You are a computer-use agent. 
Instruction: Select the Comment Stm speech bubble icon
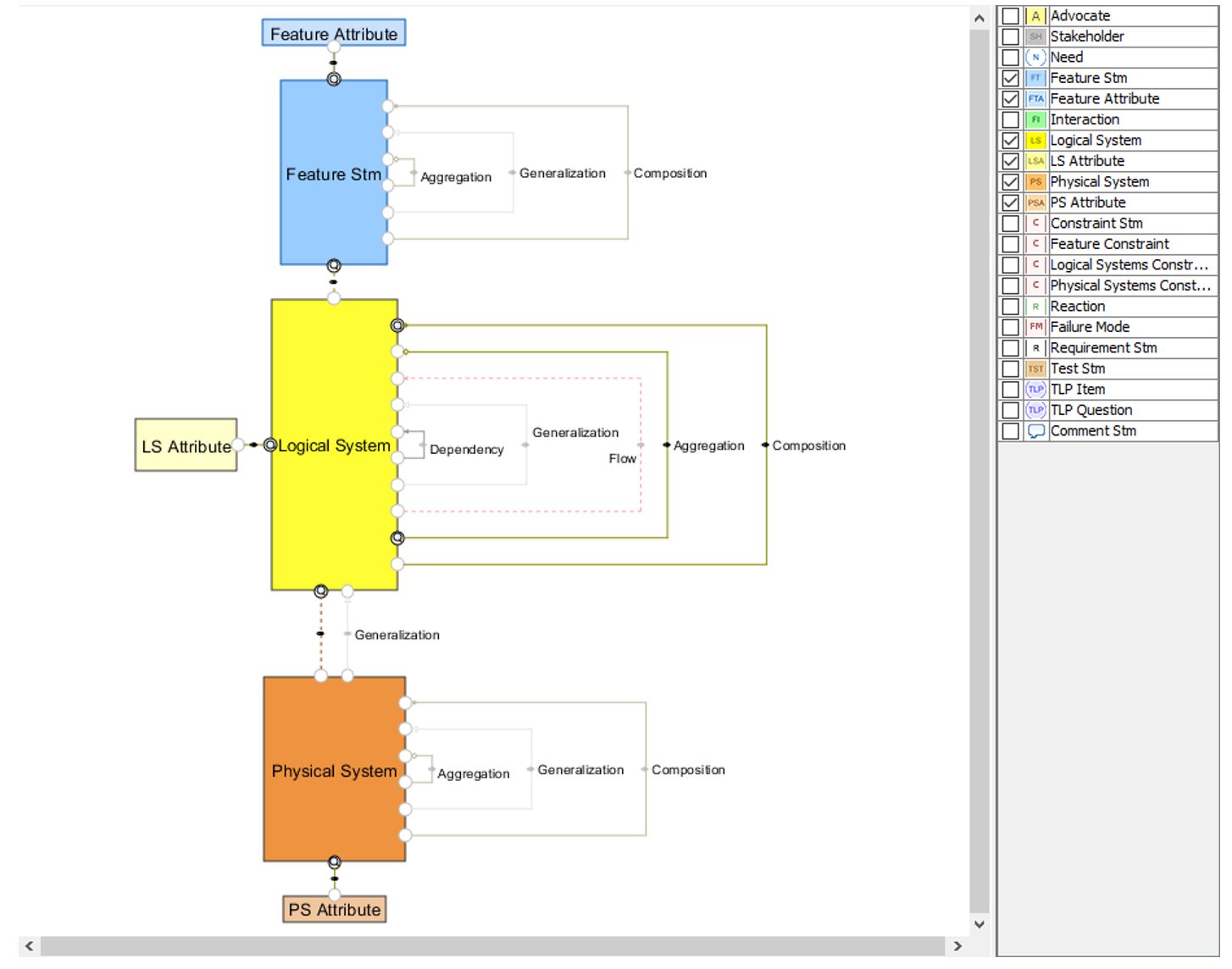pos(1035,430)
